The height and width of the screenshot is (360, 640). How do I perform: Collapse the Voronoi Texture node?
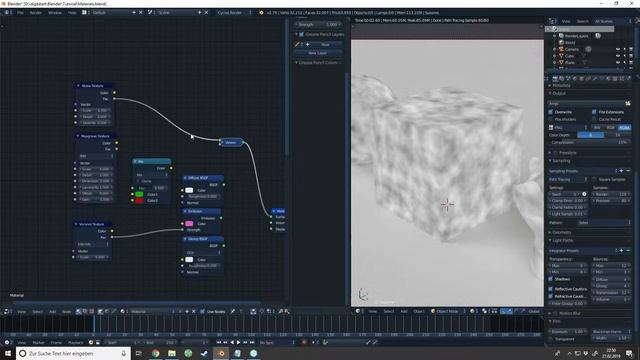(x=76, y=224)
